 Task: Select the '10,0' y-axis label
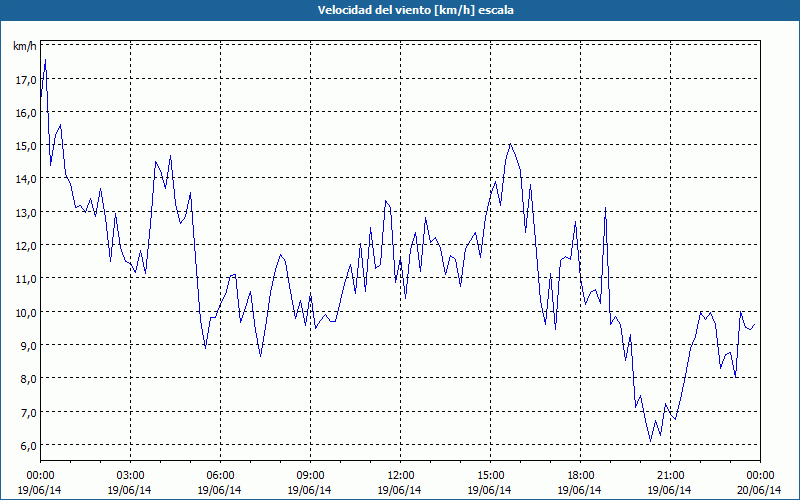click(x=26, y=312)
